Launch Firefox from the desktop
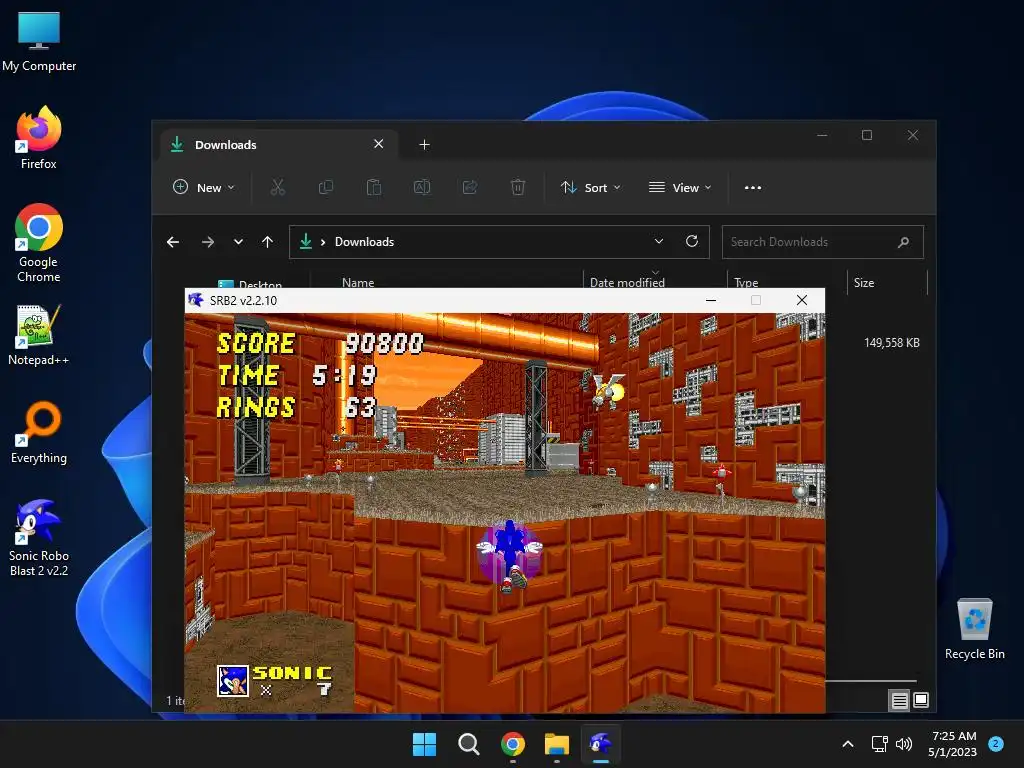Screen dimensions: 1024x768 (x=39, y=138)
